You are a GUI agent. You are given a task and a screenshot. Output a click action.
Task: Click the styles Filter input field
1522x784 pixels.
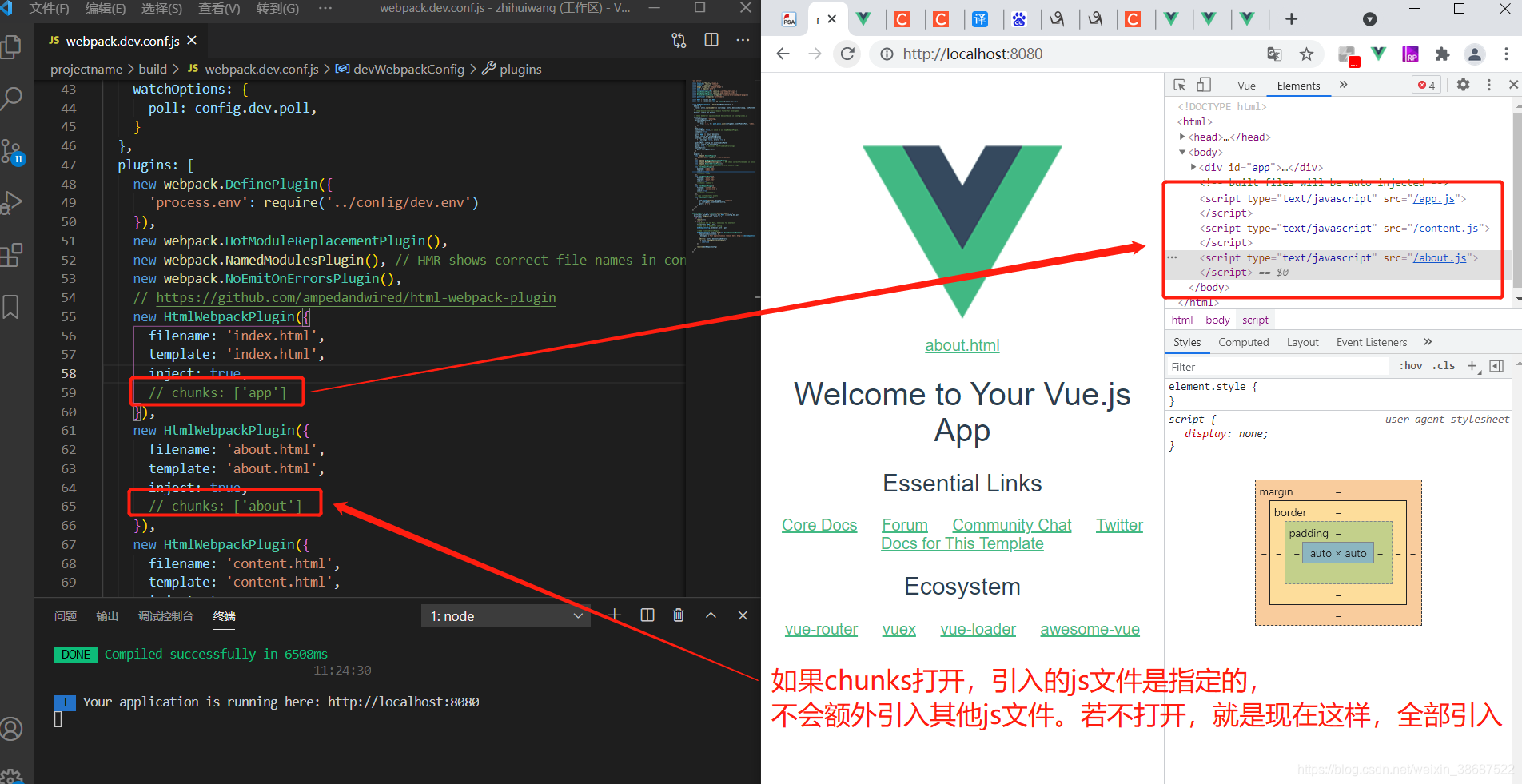pyautogui.click(x=1277, y=367)
